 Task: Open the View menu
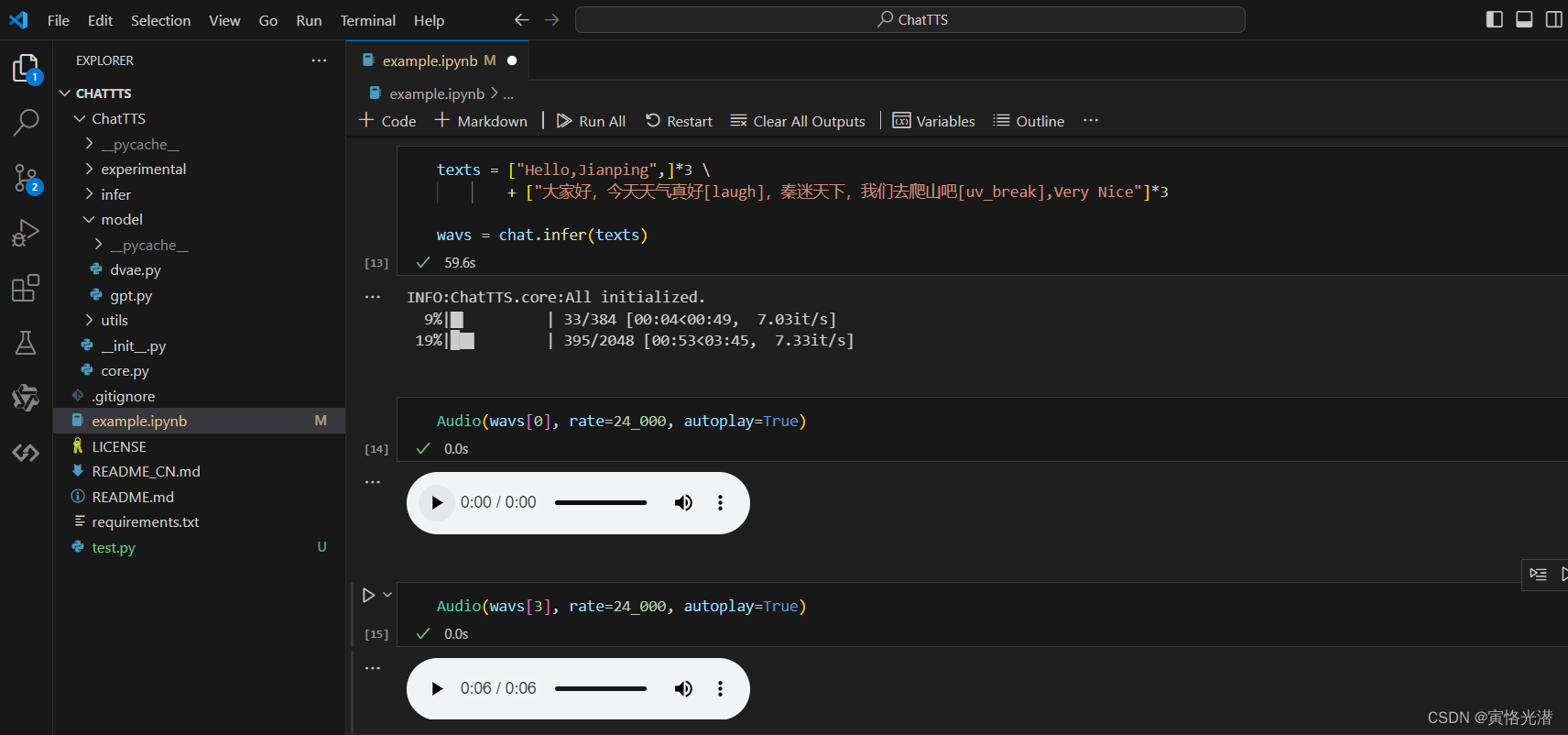coord(224,20)
